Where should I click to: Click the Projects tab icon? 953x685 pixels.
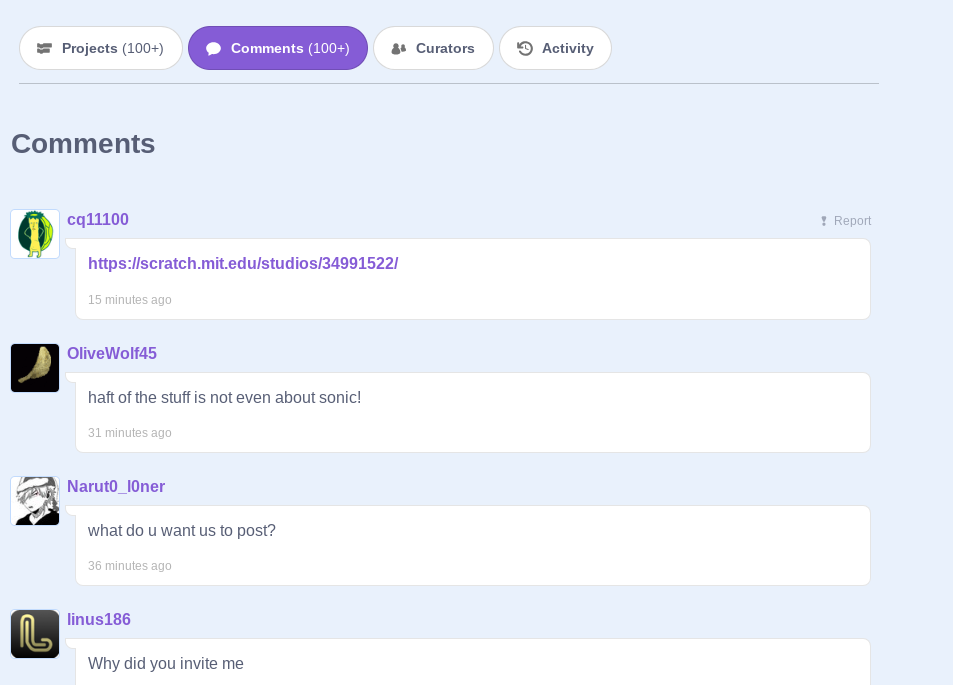[x=44, y=48]
